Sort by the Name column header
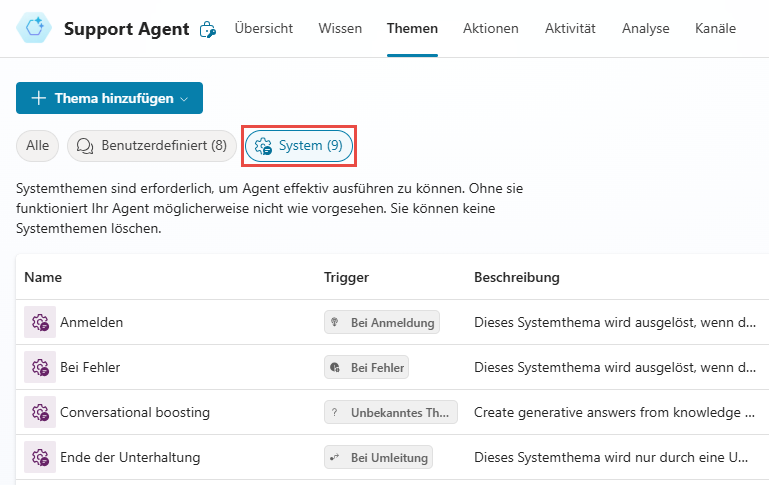This screenshot has height=485, width=769. [x=43, y=277]
